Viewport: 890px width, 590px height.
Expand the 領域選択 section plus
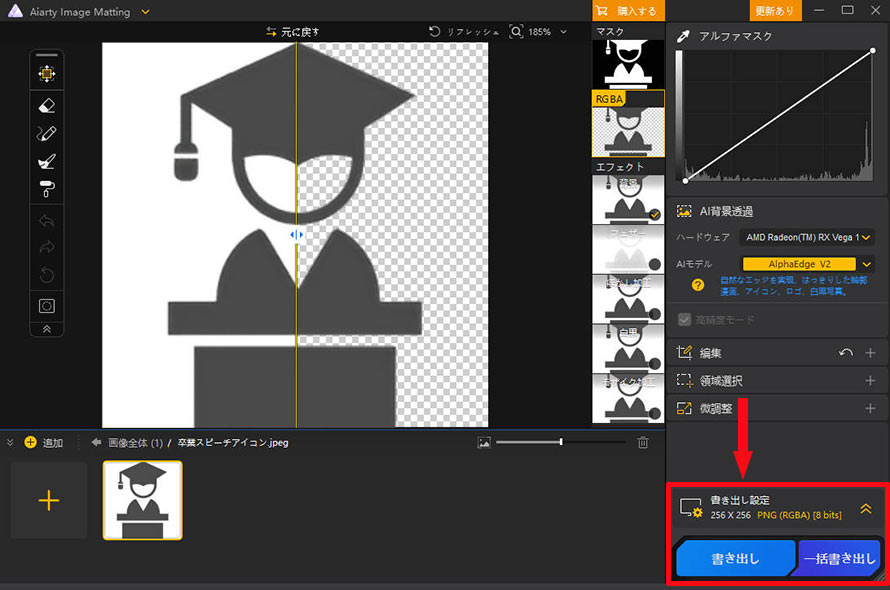870,380
